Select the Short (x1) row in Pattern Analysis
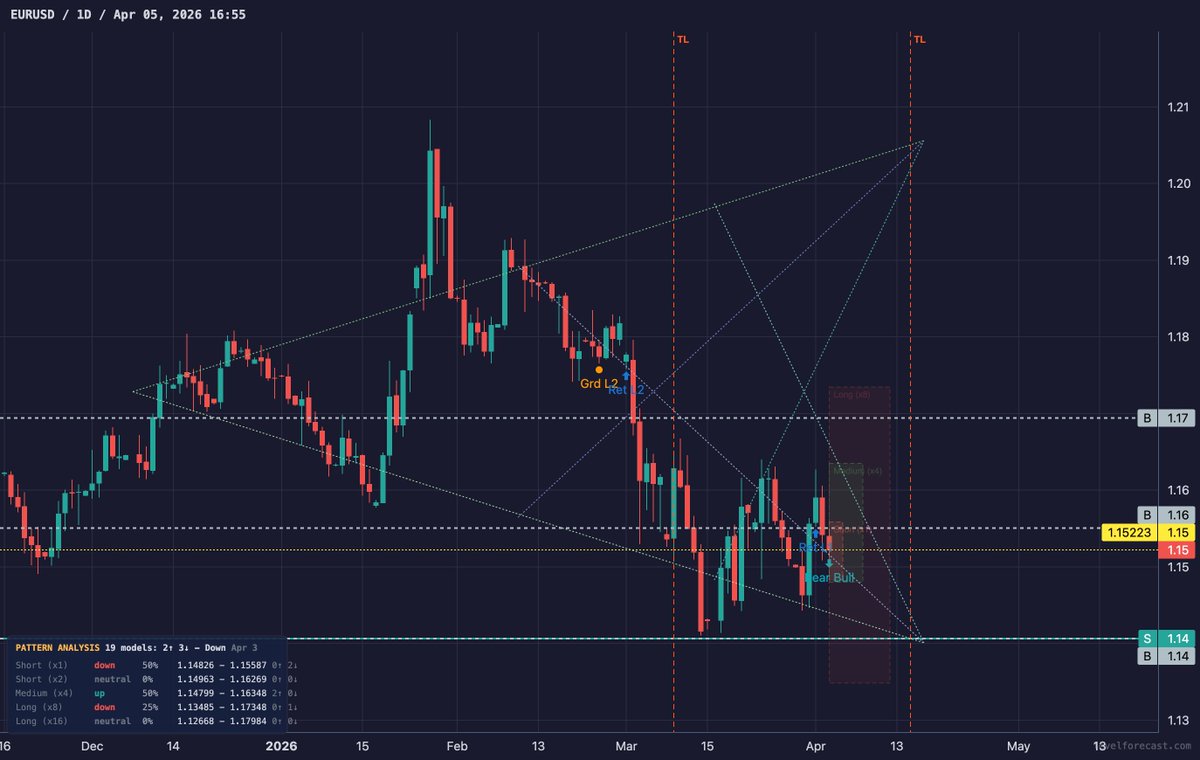The width and height of the screenshot is (1200, 760). click(x=156, y=664)
